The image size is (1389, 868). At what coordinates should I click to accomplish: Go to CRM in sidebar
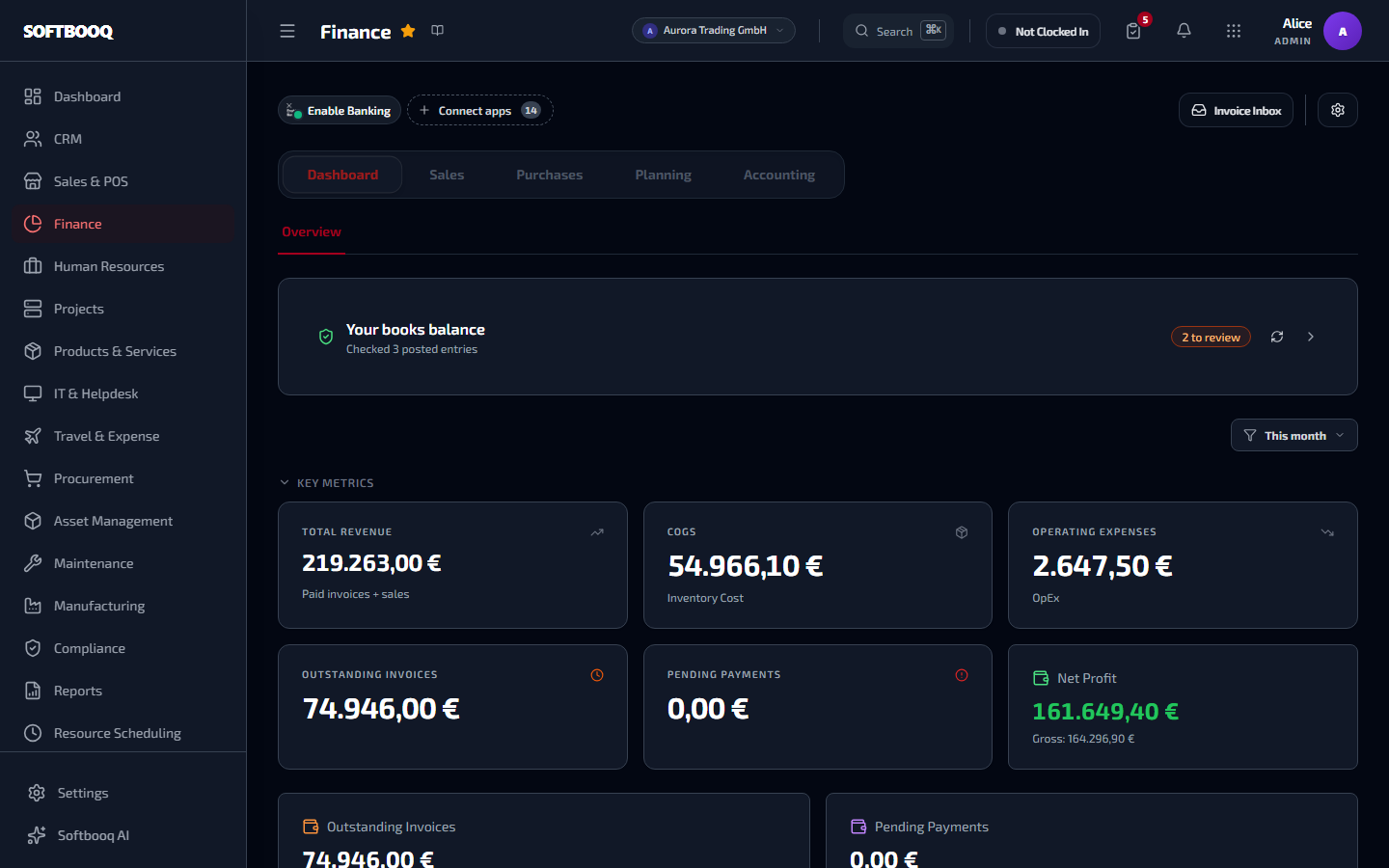[x=123, y=139]
